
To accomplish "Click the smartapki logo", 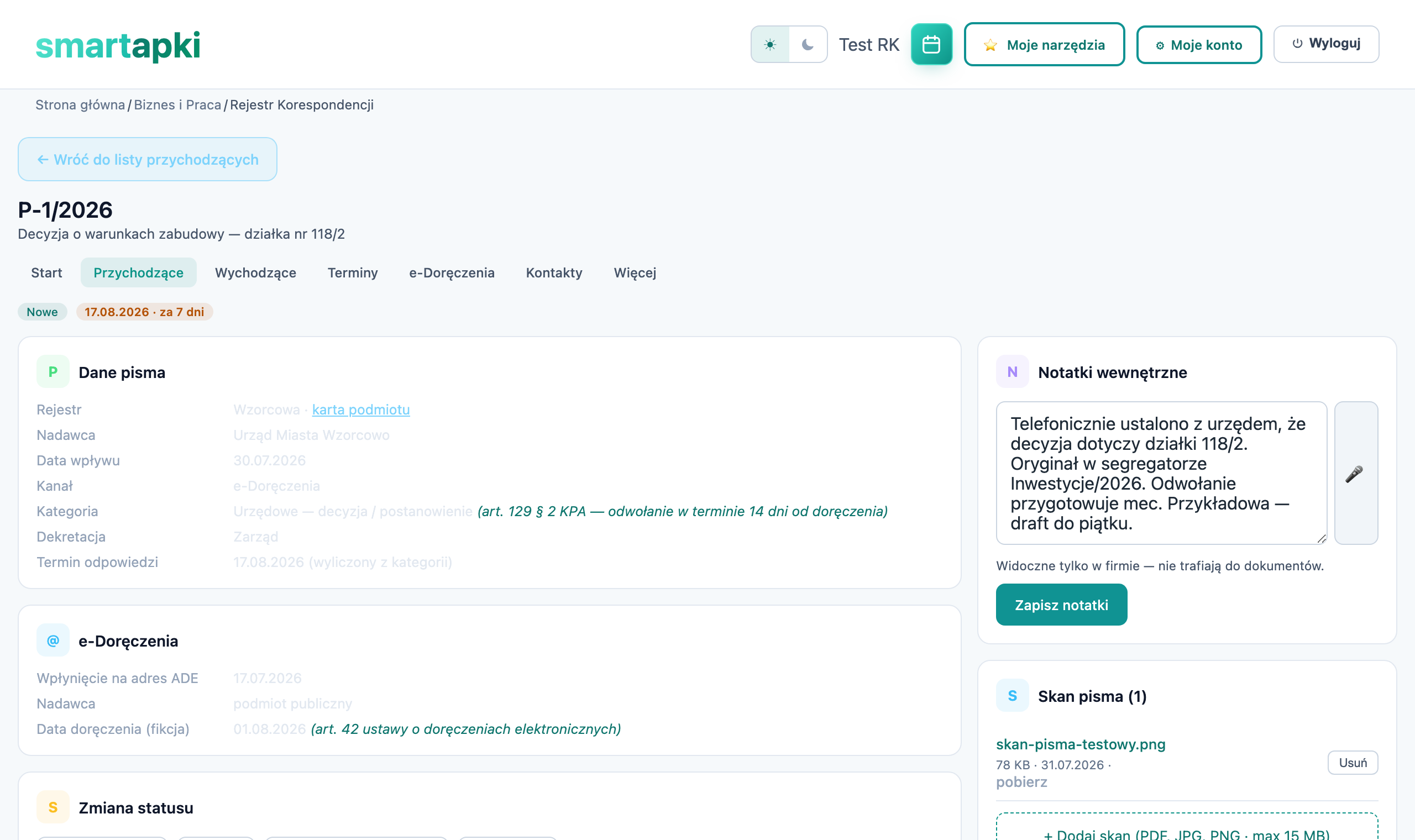I will pos(118,45).
